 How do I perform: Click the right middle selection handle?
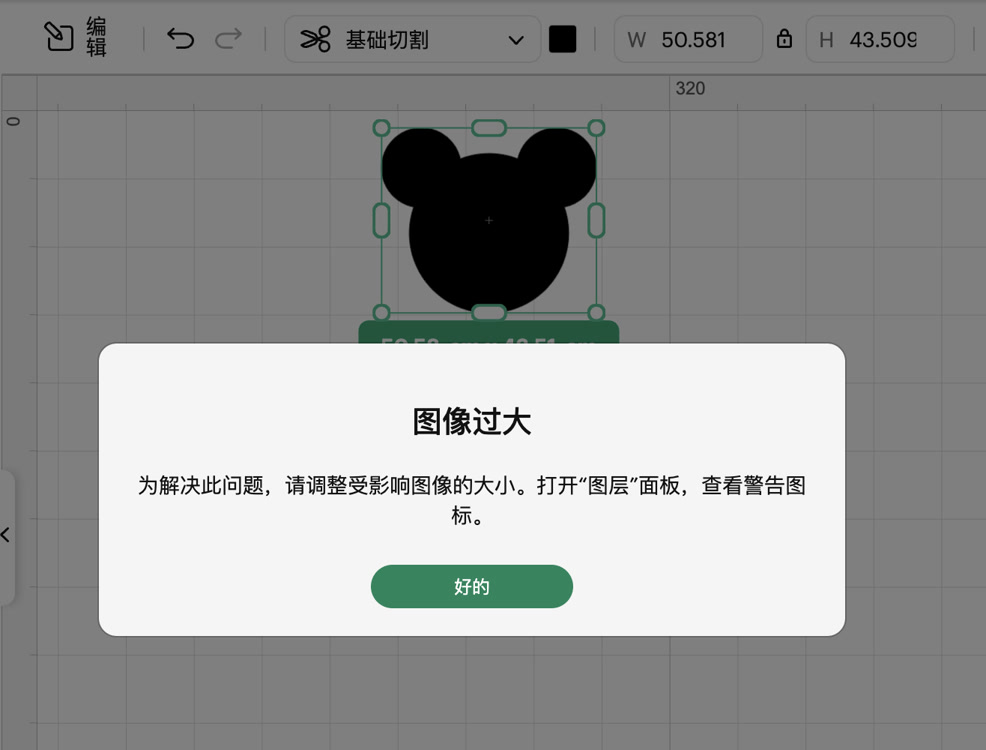click(x=596, y=220)
